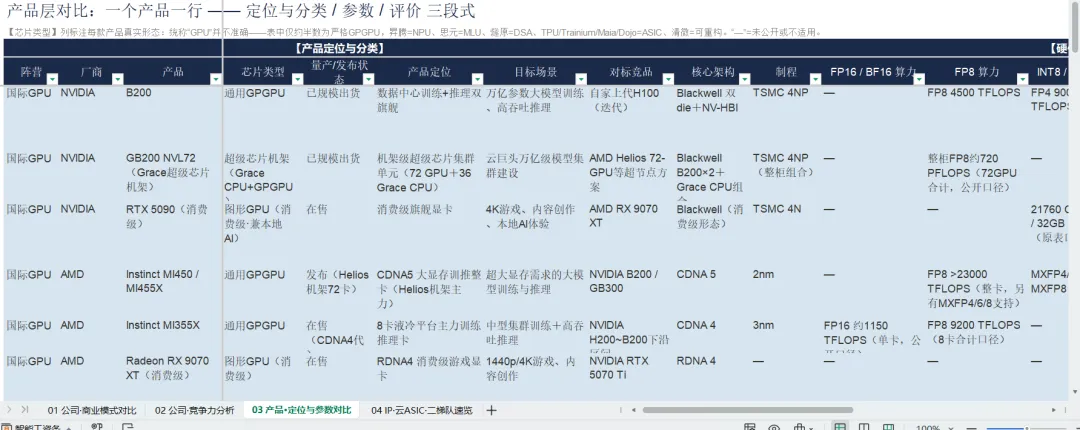Select the 【芯片类型】 note row text

(414, 32)
